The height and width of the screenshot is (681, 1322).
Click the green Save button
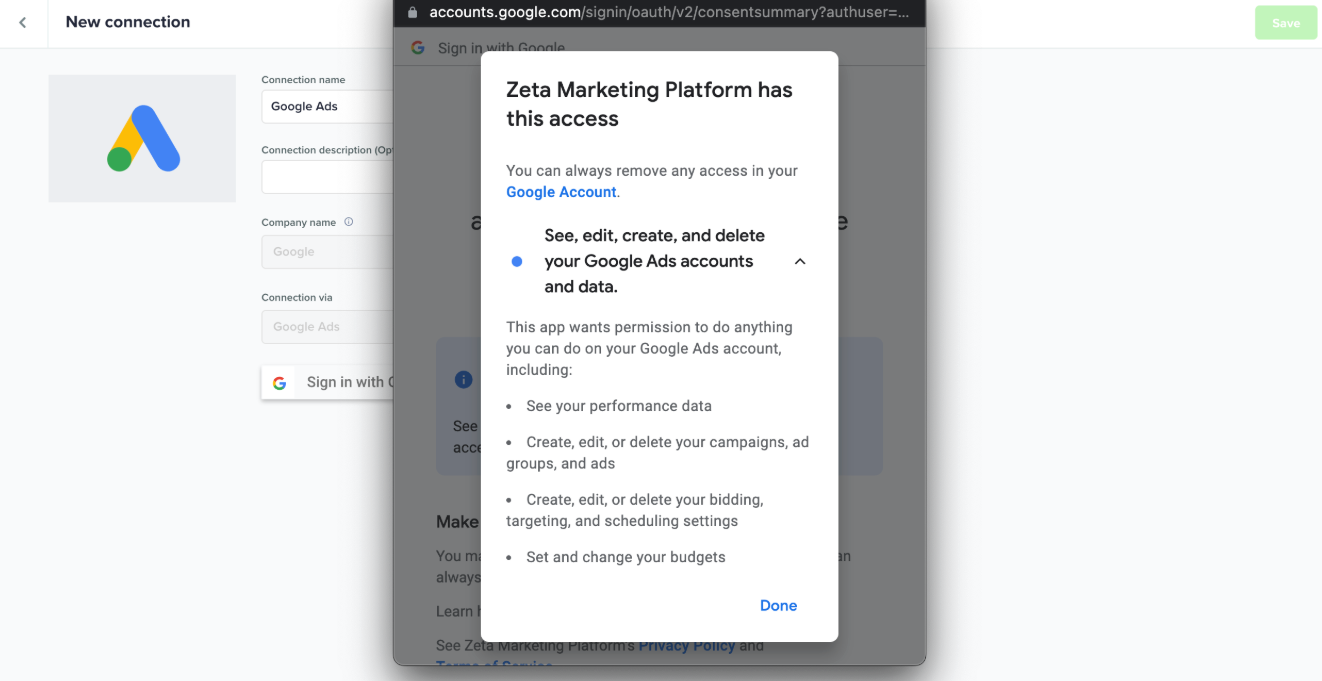pyautogui.click(x=1285, y=23)
